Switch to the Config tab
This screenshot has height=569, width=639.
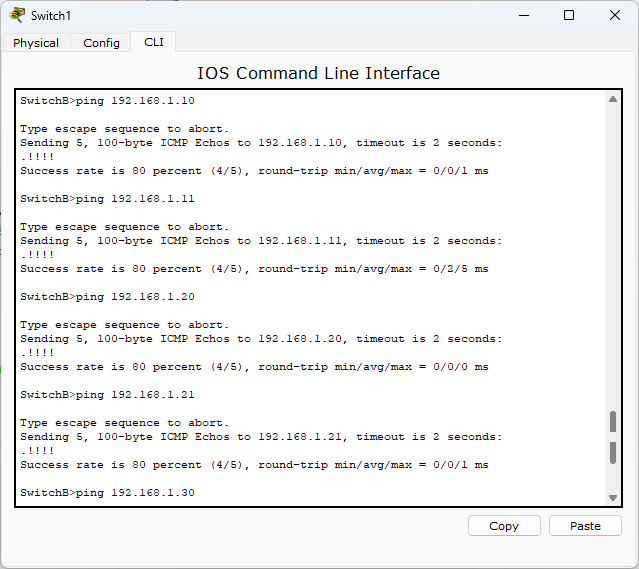[101, 43]
